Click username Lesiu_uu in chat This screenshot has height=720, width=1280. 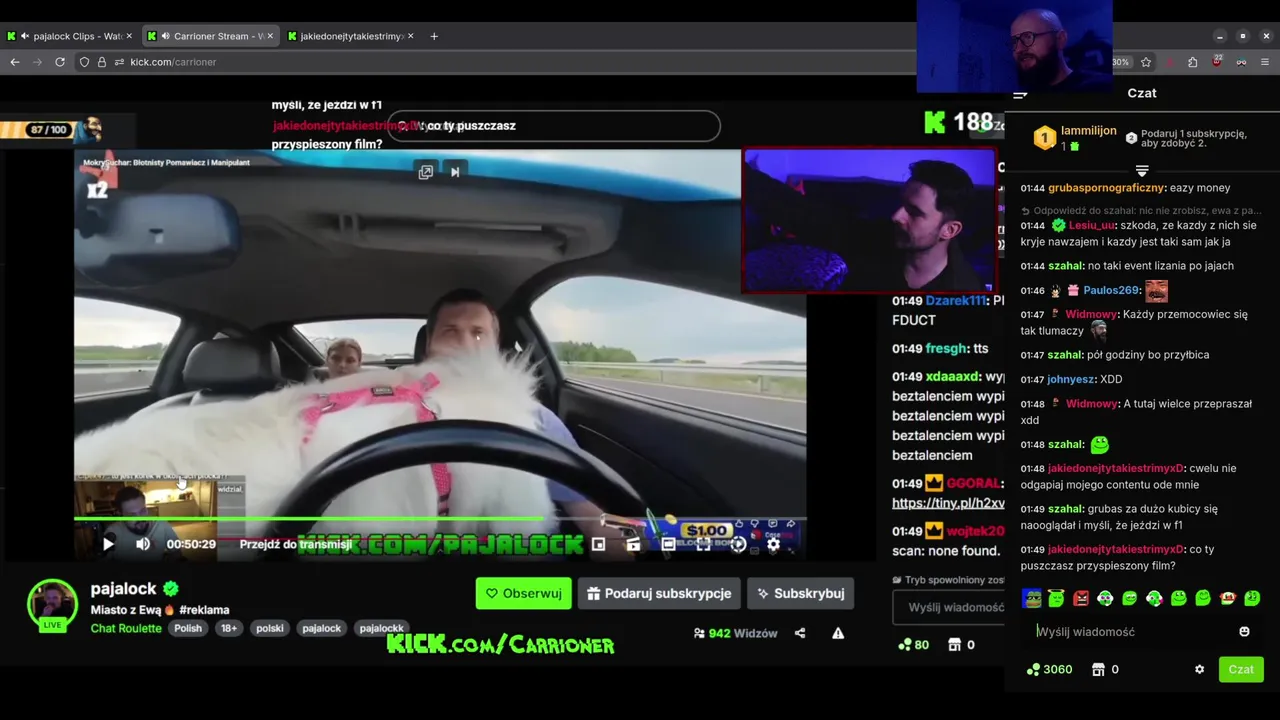click(1092, 225)
